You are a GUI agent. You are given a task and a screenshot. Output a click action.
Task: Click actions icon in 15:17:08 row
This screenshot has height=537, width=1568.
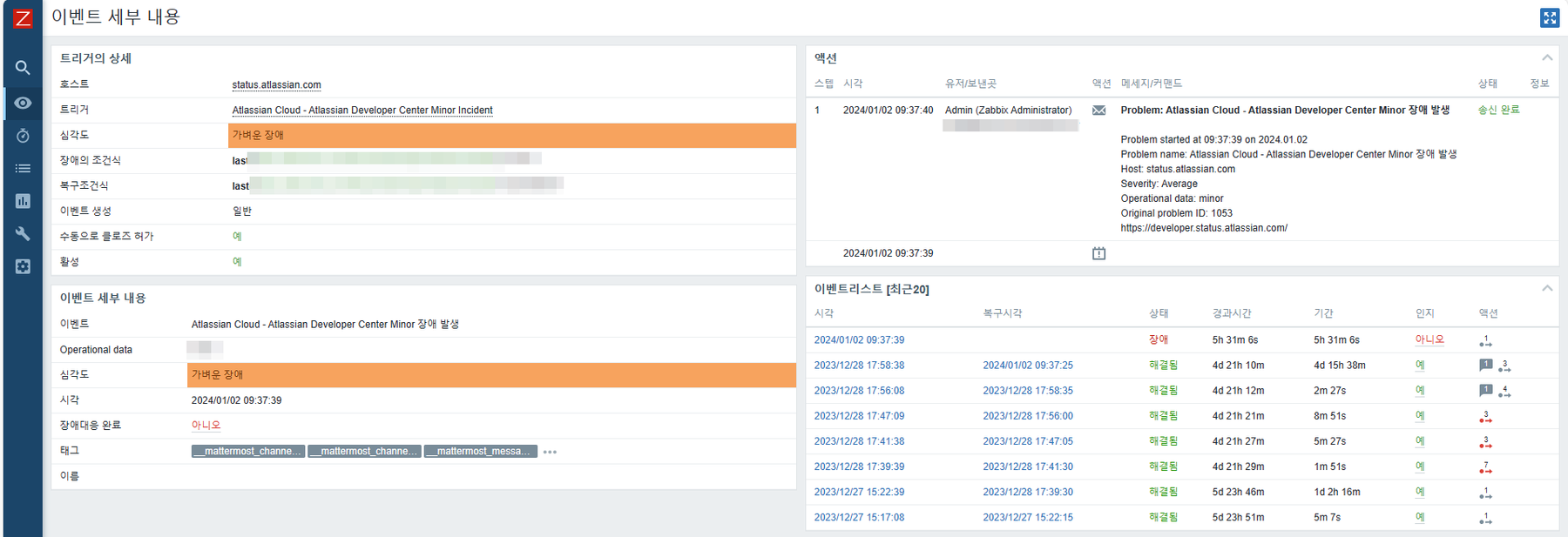(x=1485, y=518)
